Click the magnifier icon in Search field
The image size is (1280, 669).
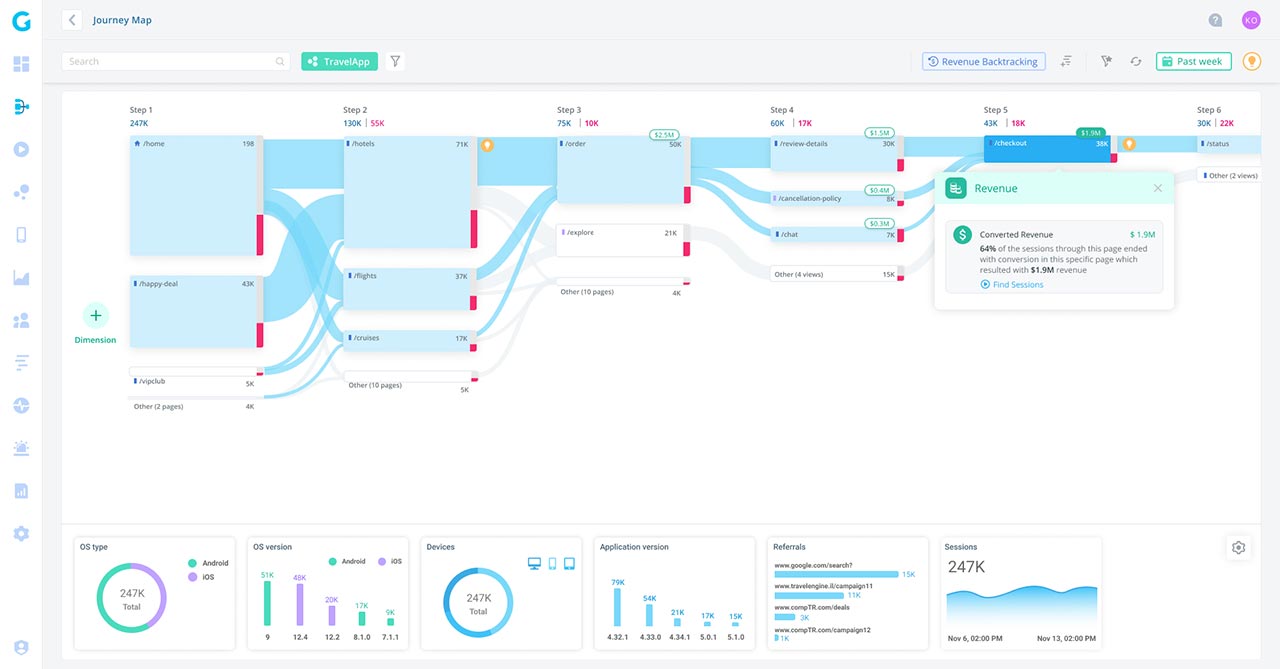pyautogui.click(x=280, y=61)
